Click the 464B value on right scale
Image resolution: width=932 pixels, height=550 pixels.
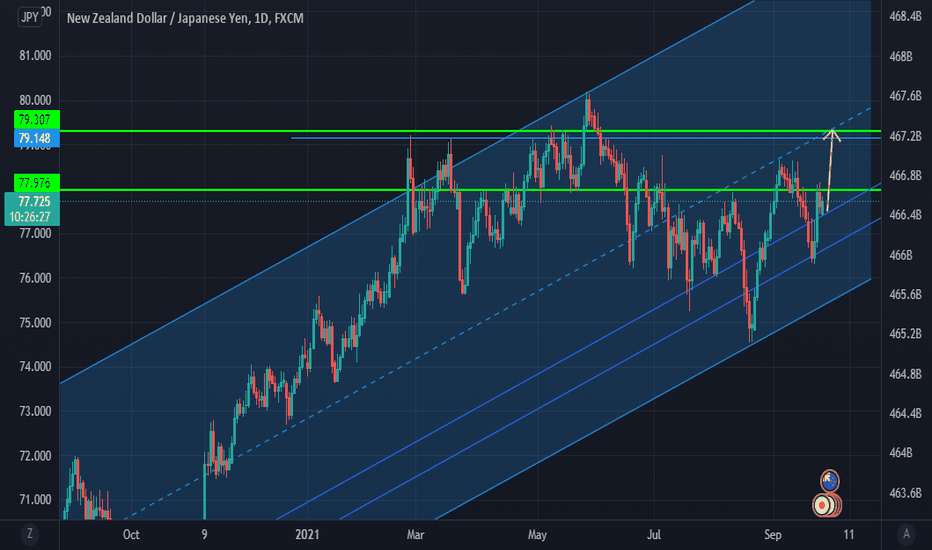tap(900, 453)
